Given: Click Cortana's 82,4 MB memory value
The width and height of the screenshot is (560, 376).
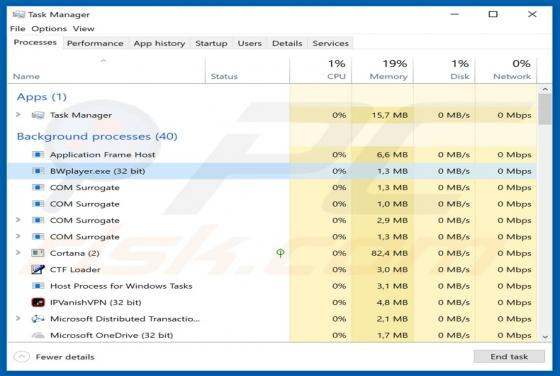Looking at the screenshot, I should point(389,253).
